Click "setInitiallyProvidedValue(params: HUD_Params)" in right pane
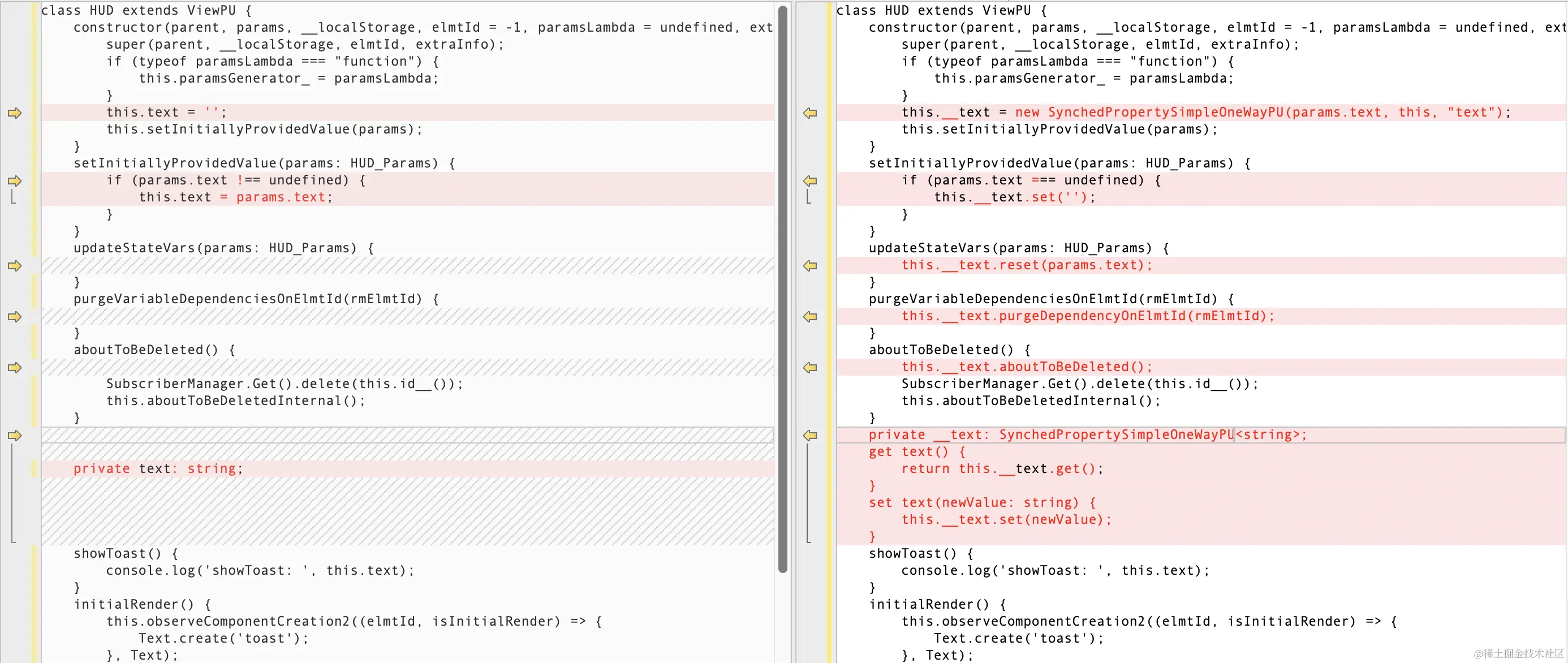Image resolution: width=1568 pixels, height=663 pixels. tap(1059, 163)
